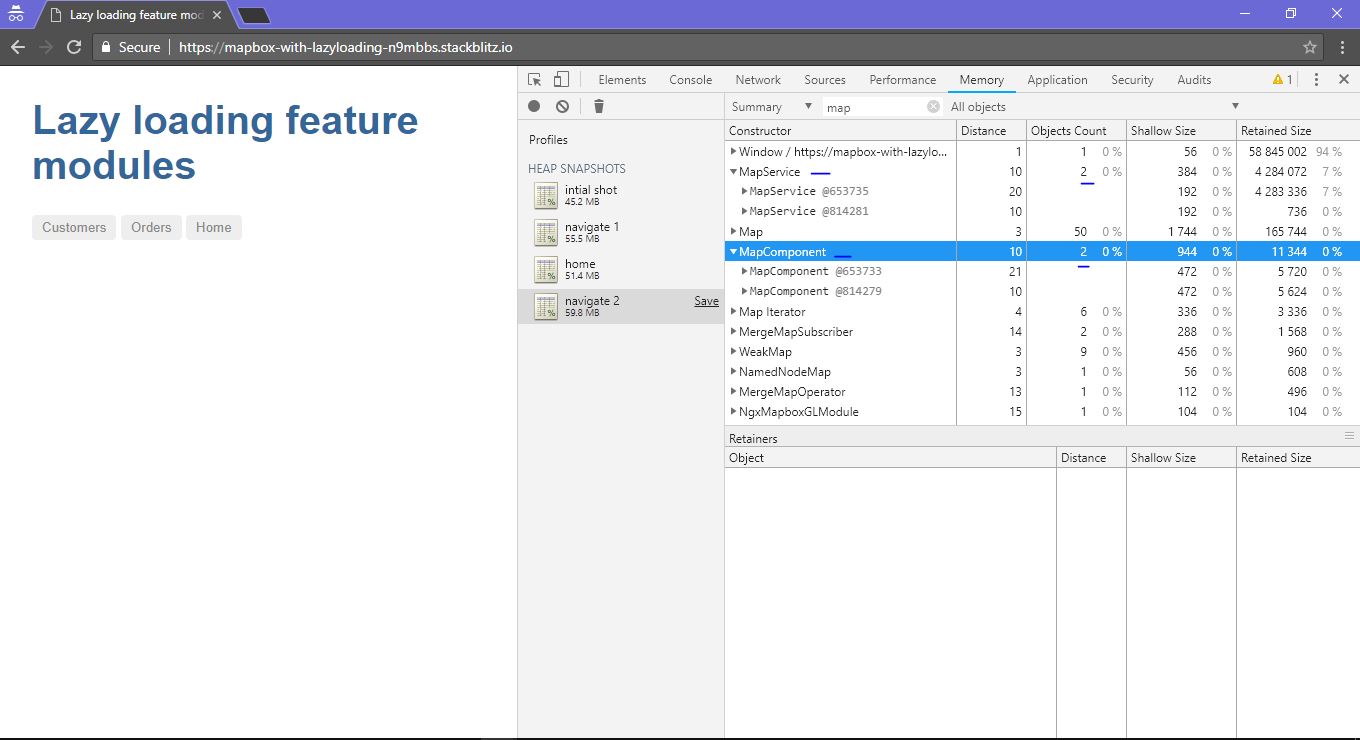Go back with the browser arrow
The width and height of the screenshot is (1360, 740).
18,47
